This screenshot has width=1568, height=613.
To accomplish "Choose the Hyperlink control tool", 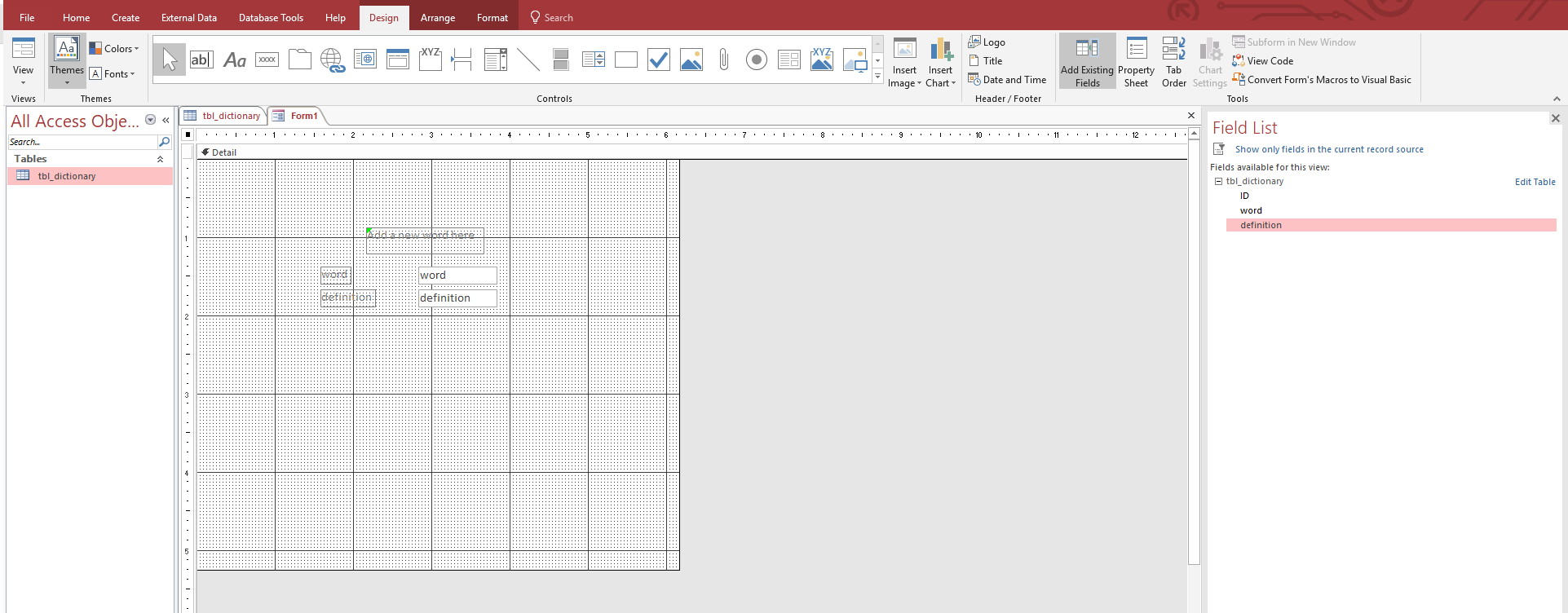I will [x=333, y=60].
